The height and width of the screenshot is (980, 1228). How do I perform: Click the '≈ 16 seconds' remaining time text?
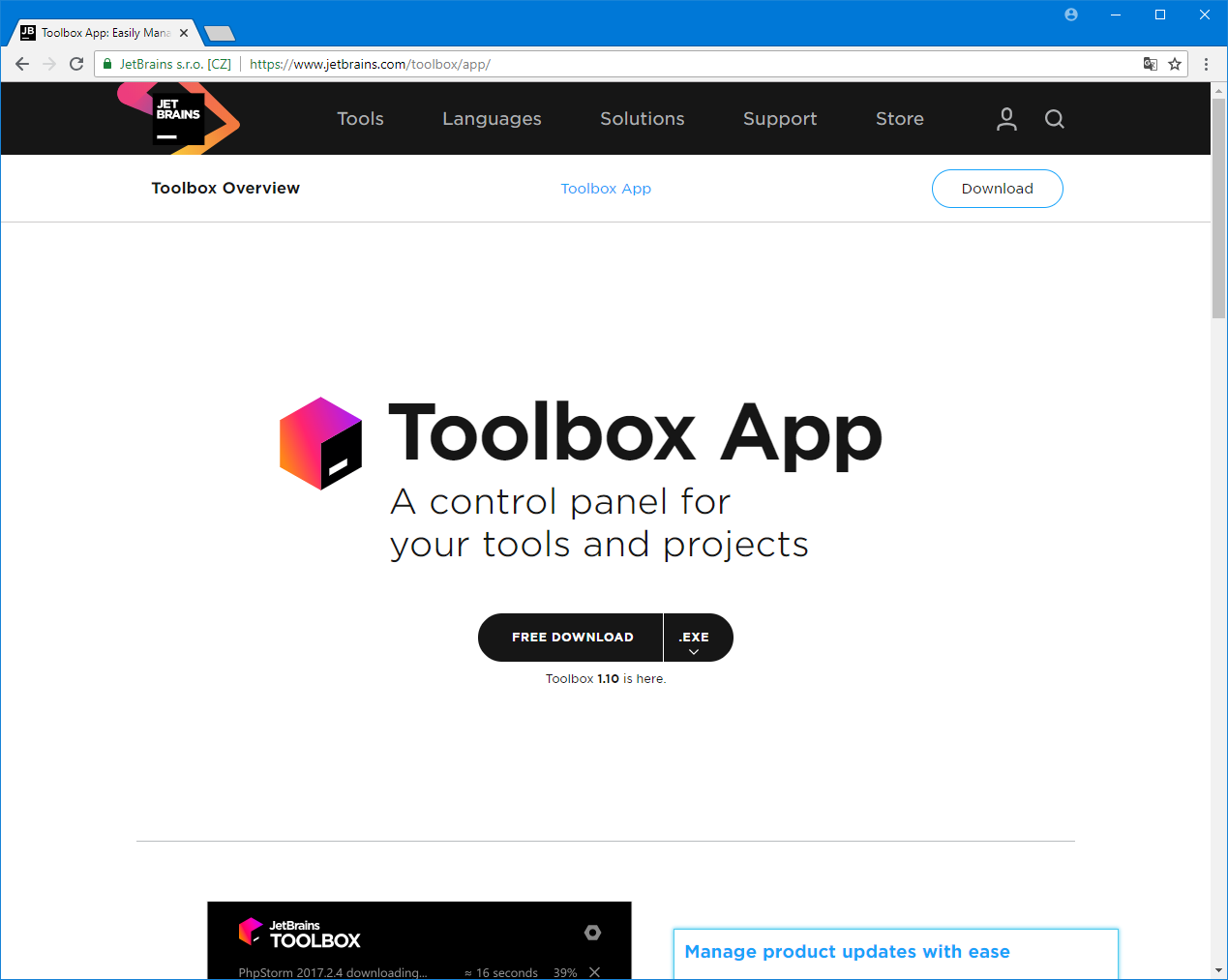tap(500, 972)
